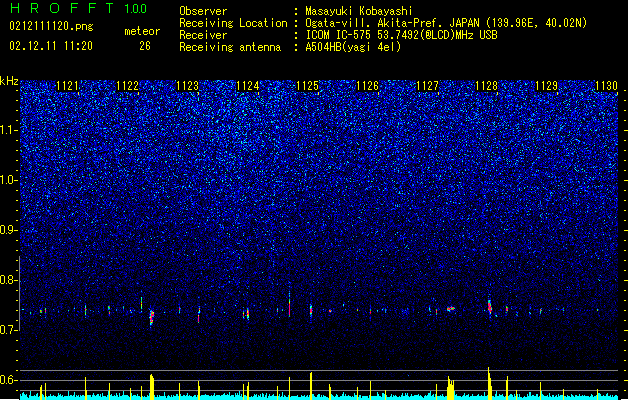Click the 0.6 kHz axis label
The width and height of the screenshot is (629, 400).
click(x=9, y=380)
